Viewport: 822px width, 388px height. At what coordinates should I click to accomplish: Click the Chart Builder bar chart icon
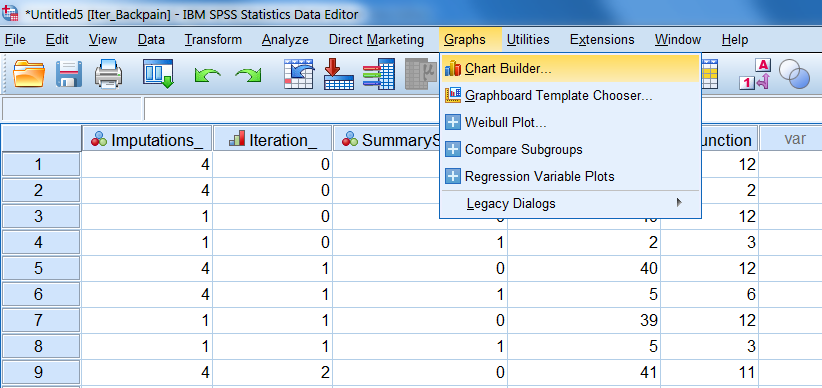pos(452,68)
